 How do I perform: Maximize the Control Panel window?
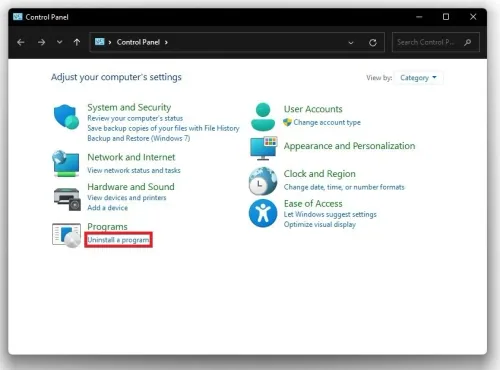coord(446,17)
